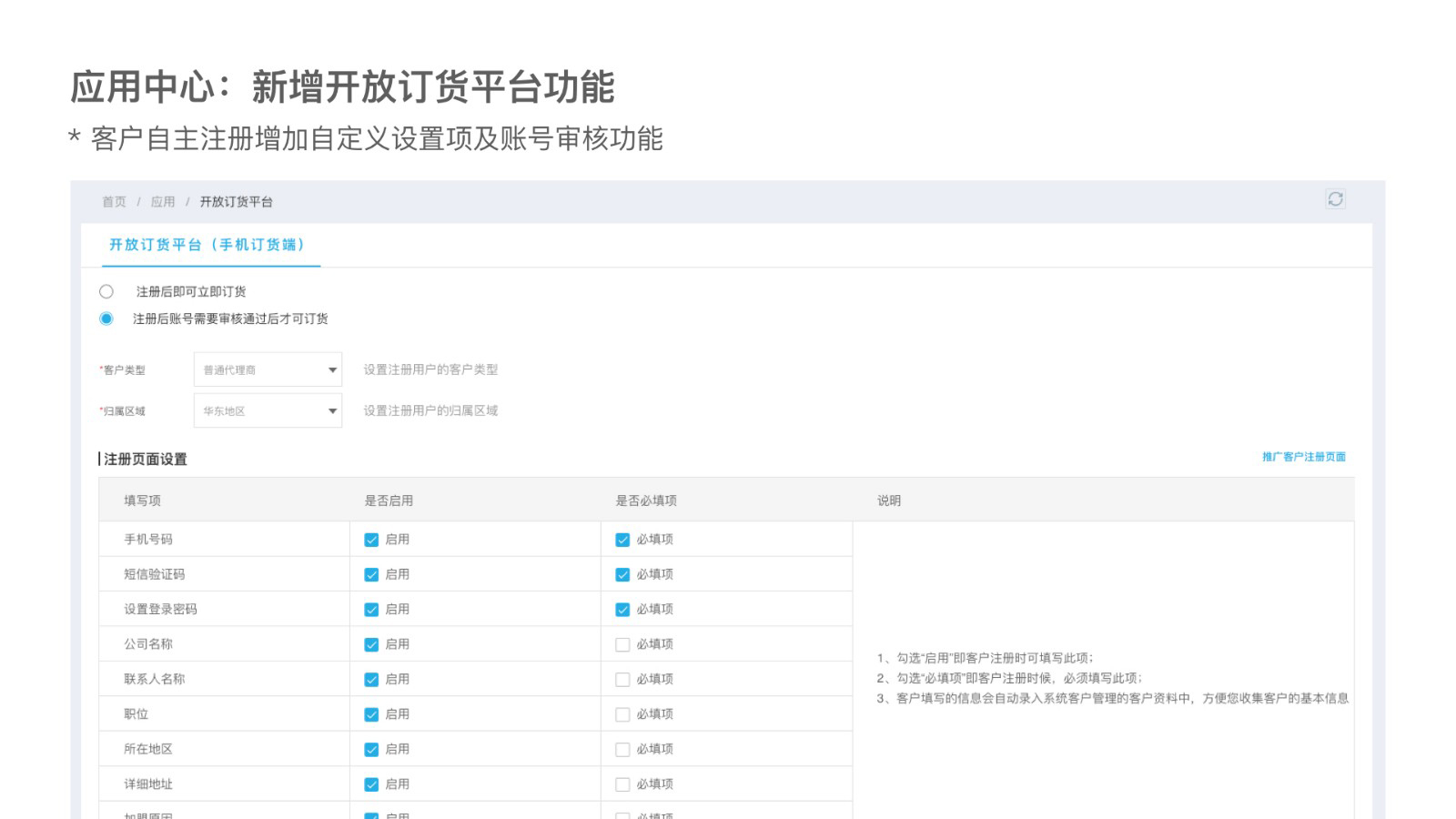This screenshot has width=1456, height=819.
Task: Open the 推广客户注册页面 link
Action: click(x=1303, y=457)
